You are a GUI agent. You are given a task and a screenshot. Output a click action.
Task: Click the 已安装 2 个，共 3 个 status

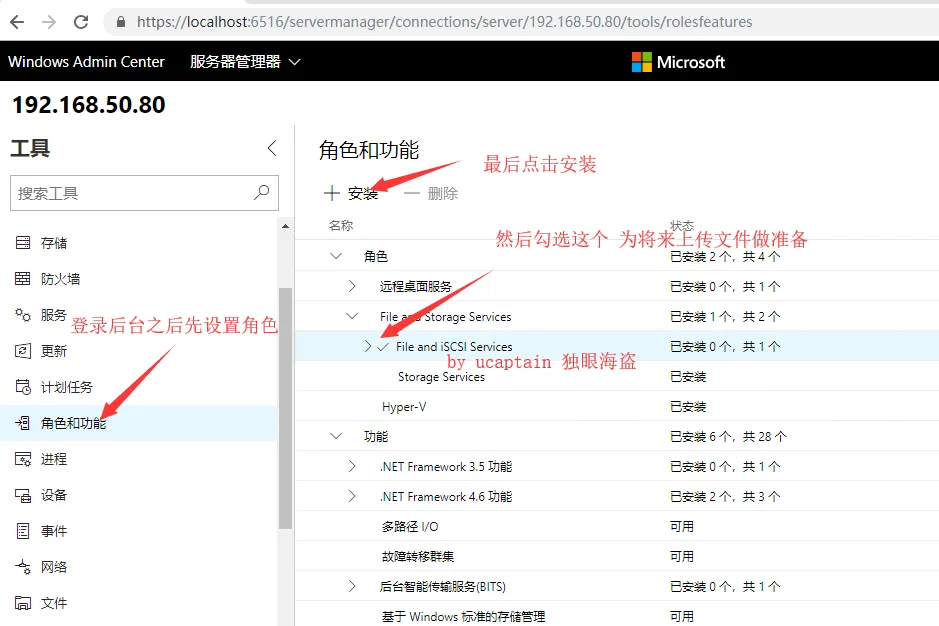pos(725,496)
